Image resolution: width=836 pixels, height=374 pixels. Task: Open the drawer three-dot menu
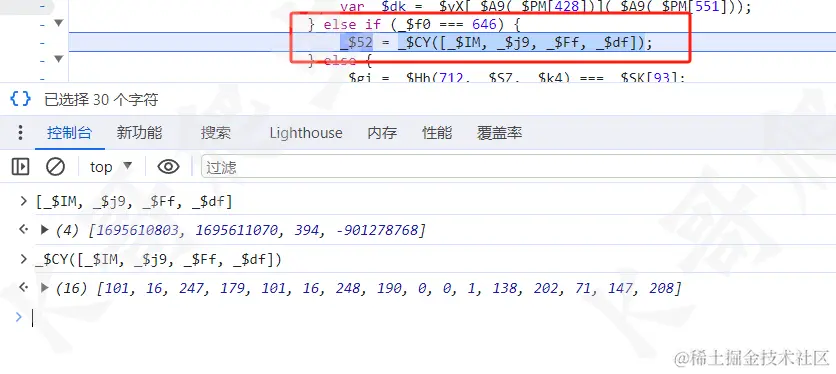pyautogui.click(x=20, y=133)
